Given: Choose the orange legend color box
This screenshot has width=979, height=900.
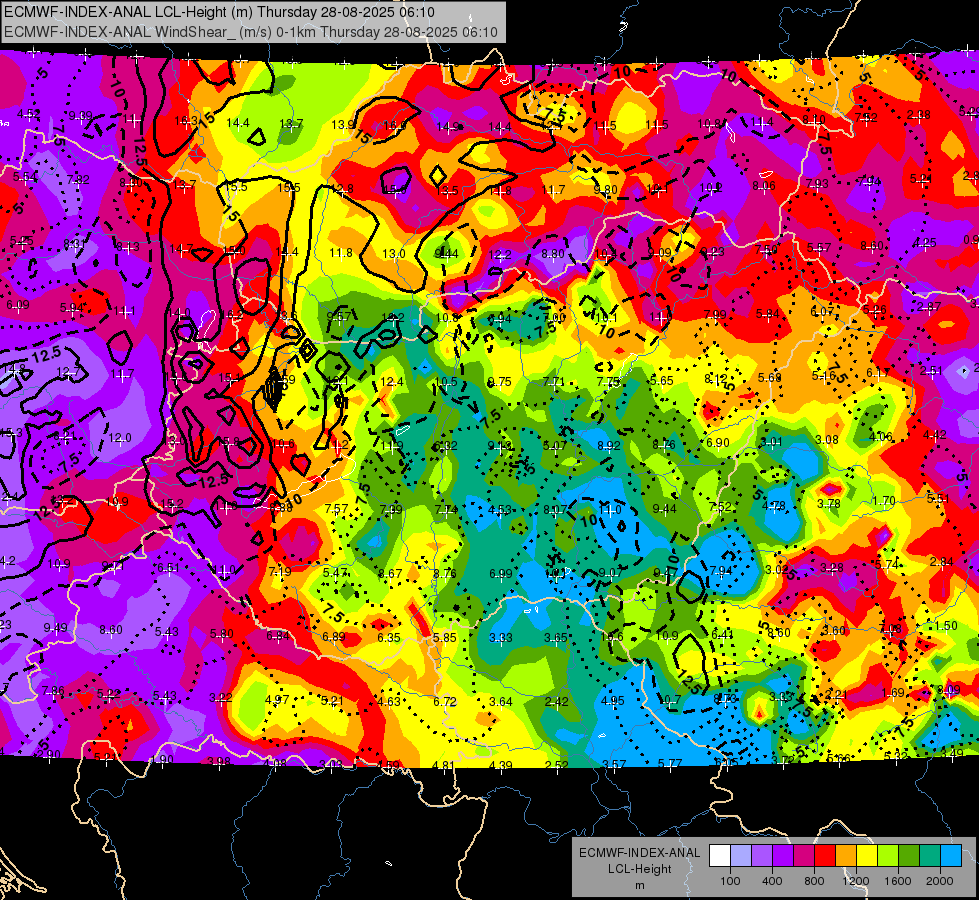Looking at the screenshot, I should click(x=846, y=856).
